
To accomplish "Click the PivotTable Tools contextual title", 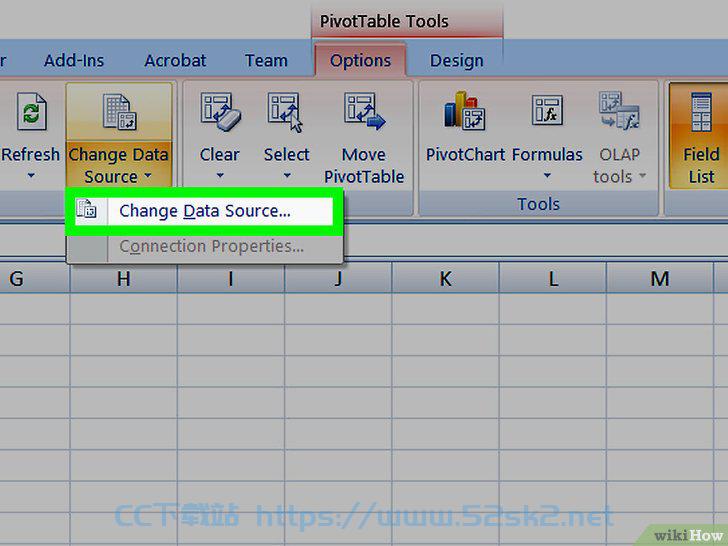I will tap(384, 21).
